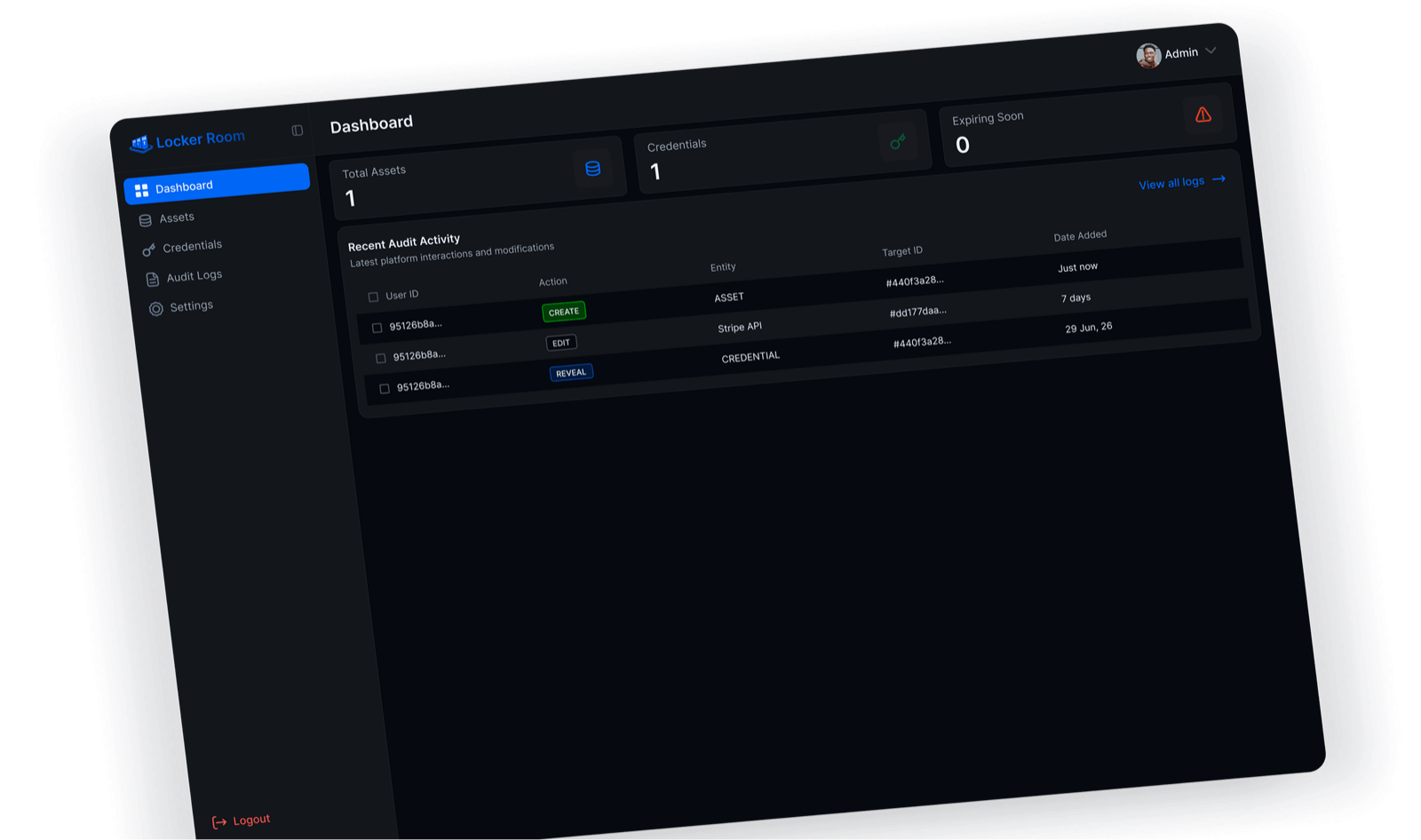Check the box in the CREATE row
This screenshot has height=840, width=1421.
coord(377,328)
